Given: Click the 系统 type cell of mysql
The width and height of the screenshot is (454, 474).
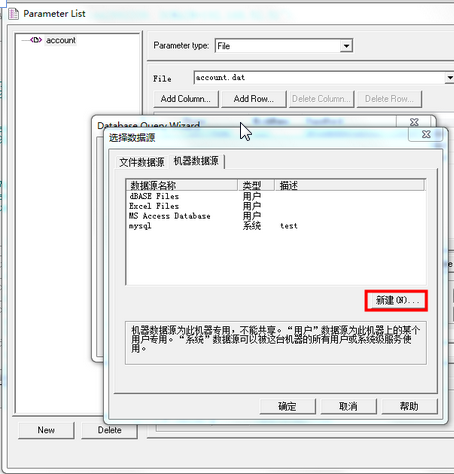Looking at the screenshot, I should tap(252, 226).
